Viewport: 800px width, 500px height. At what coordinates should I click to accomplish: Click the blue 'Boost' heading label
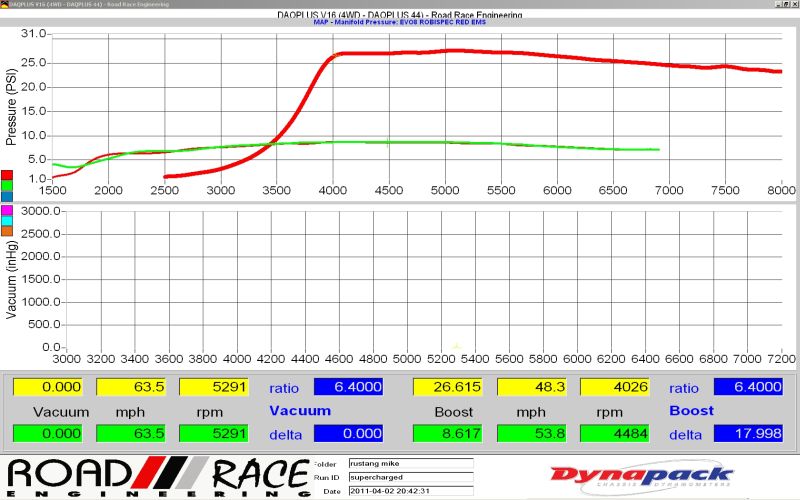691,411
